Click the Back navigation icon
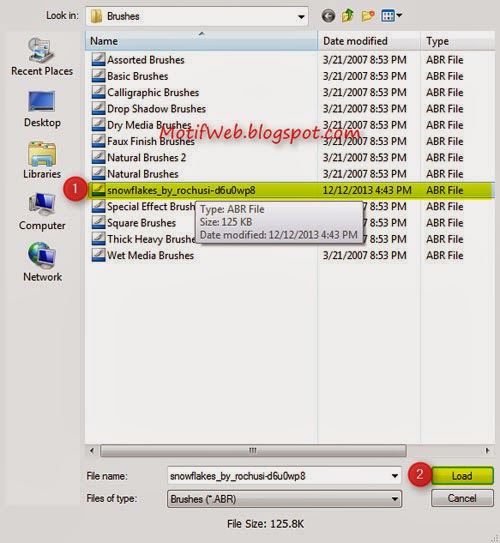Screen dimensions: 500x543 pyautogui.click(x=328, y=16)
